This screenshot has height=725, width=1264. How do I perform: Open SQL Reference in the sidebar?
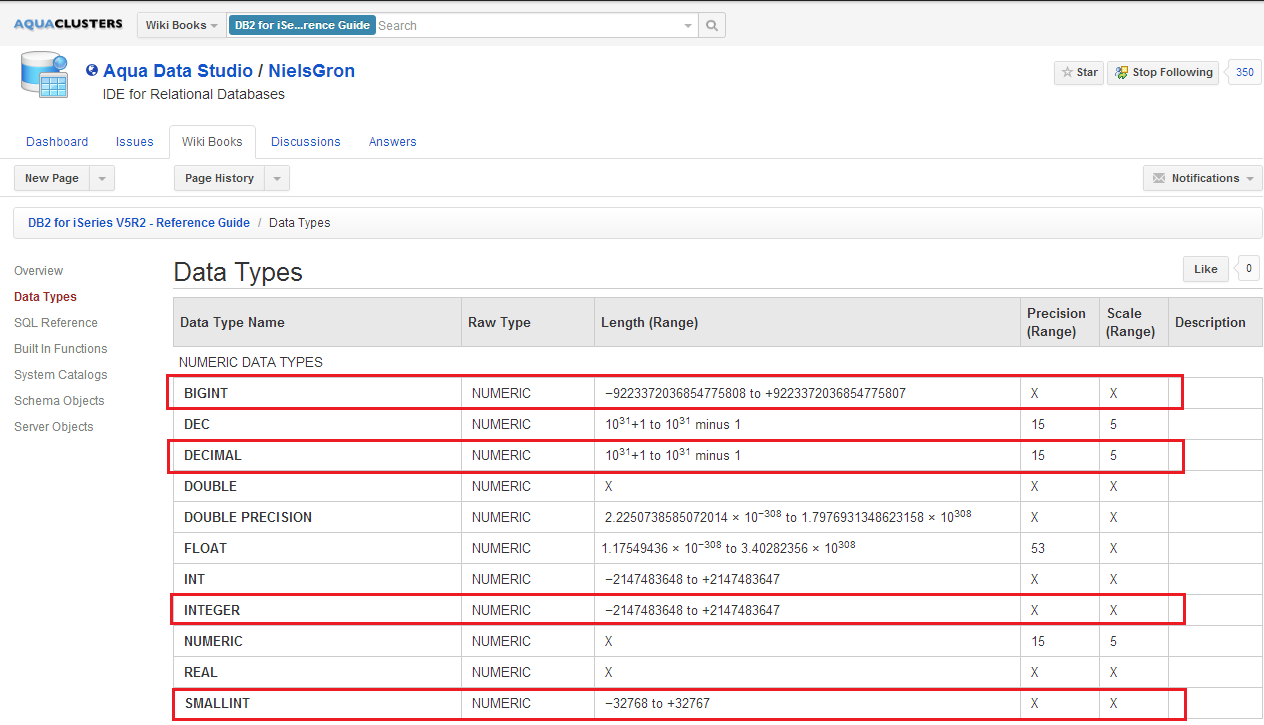(56, 323)
